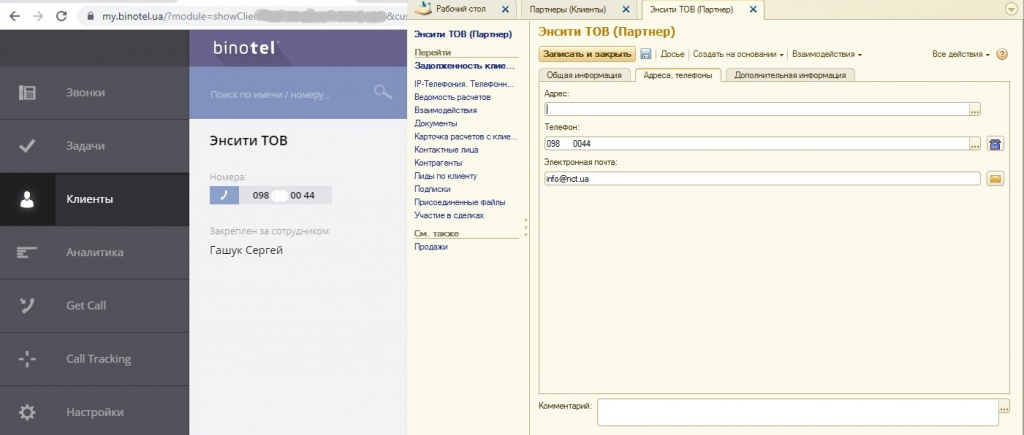
Task: Click the client phone number 098 00 44
Action: (x=285, y=195)
